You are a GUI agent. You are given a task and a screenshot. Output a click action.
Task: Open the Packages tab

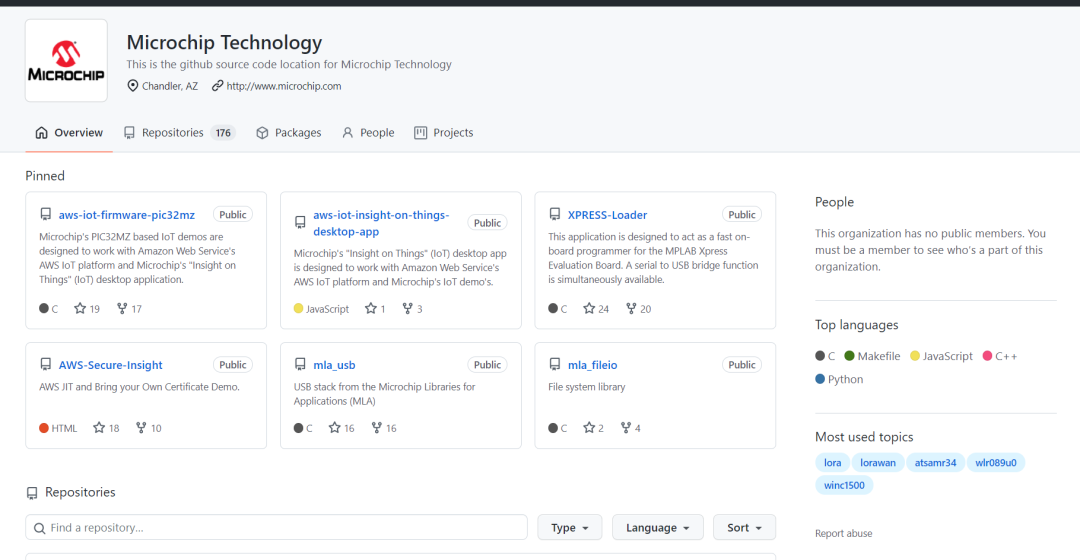(x=289, y=132)
